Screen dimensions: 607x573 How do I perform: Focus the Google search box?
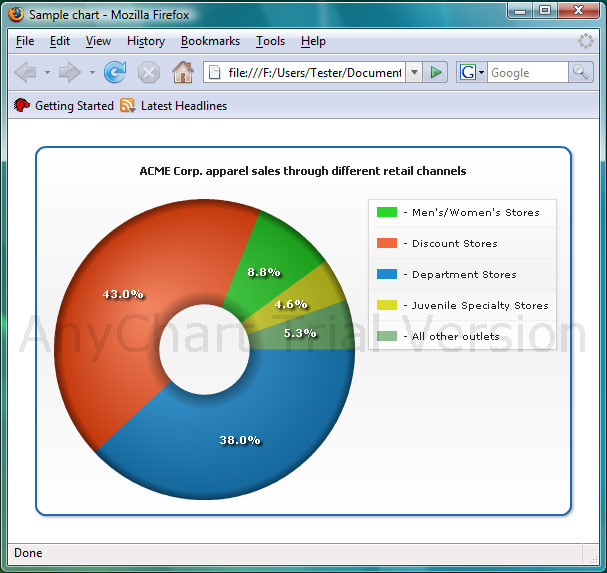tap(527, 72)
